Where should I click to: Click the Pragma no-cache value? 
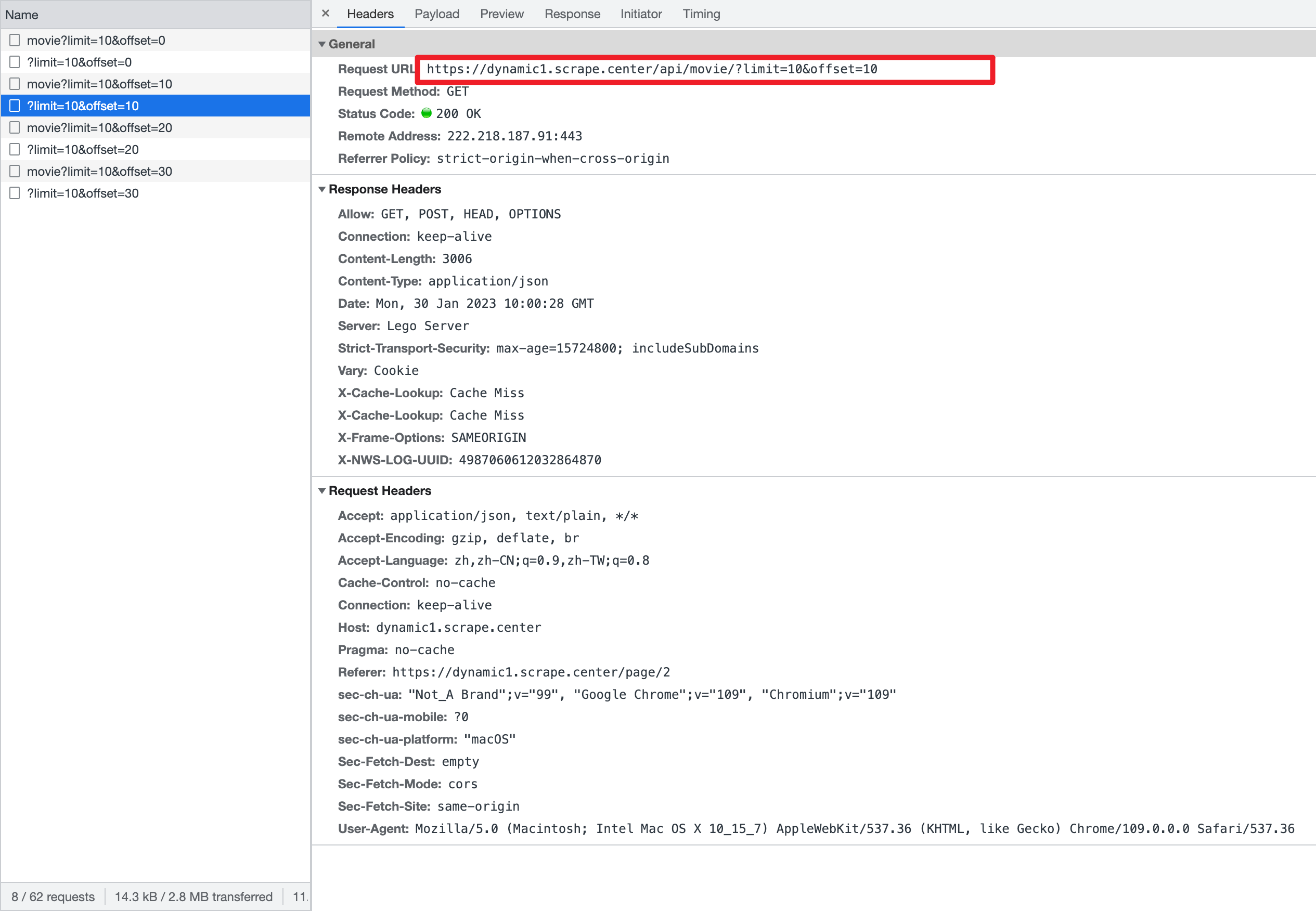point(424,649)
